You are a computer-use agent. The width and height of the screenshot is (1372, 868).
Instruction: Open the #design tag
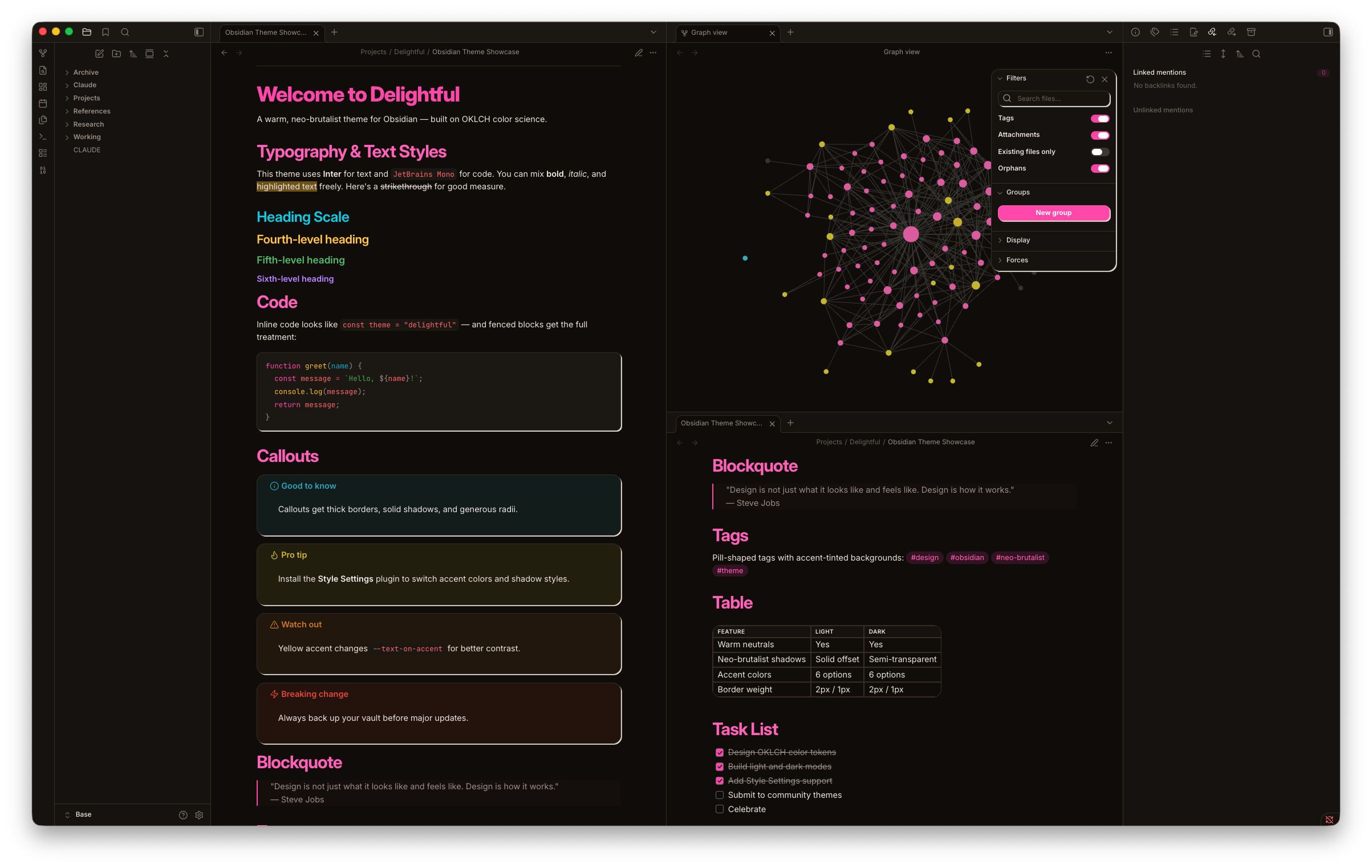pos(924,558)
